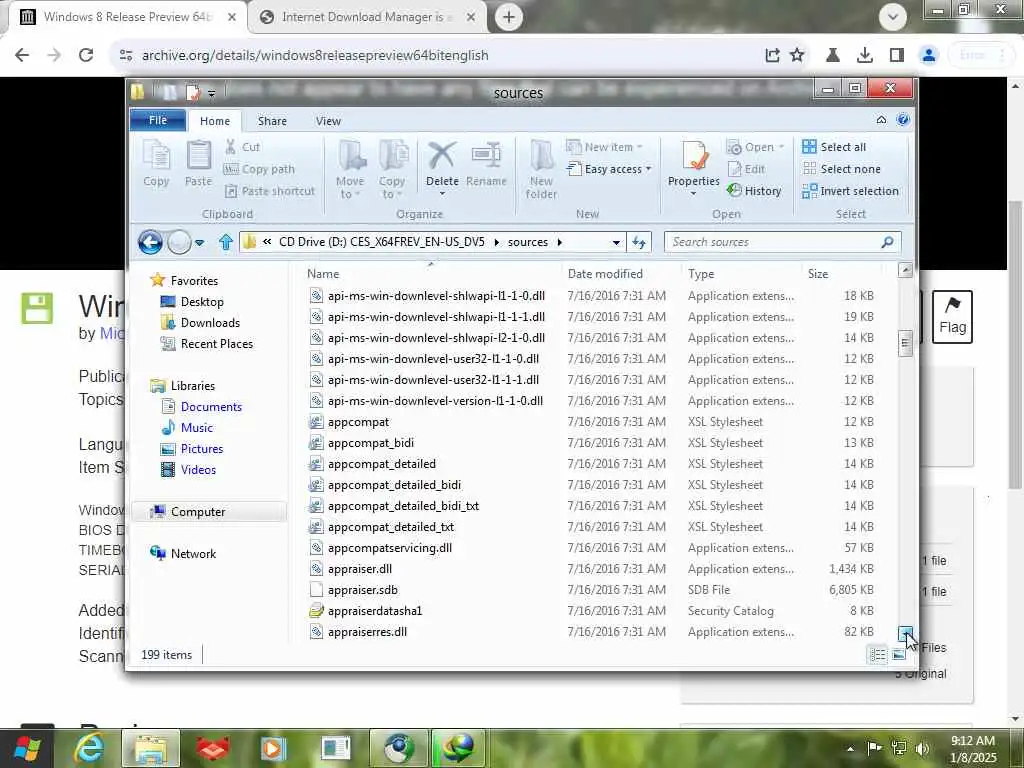Open the Windows Start button
Viewport: 1024px width, 768px height.
click(x=26, y=748)
